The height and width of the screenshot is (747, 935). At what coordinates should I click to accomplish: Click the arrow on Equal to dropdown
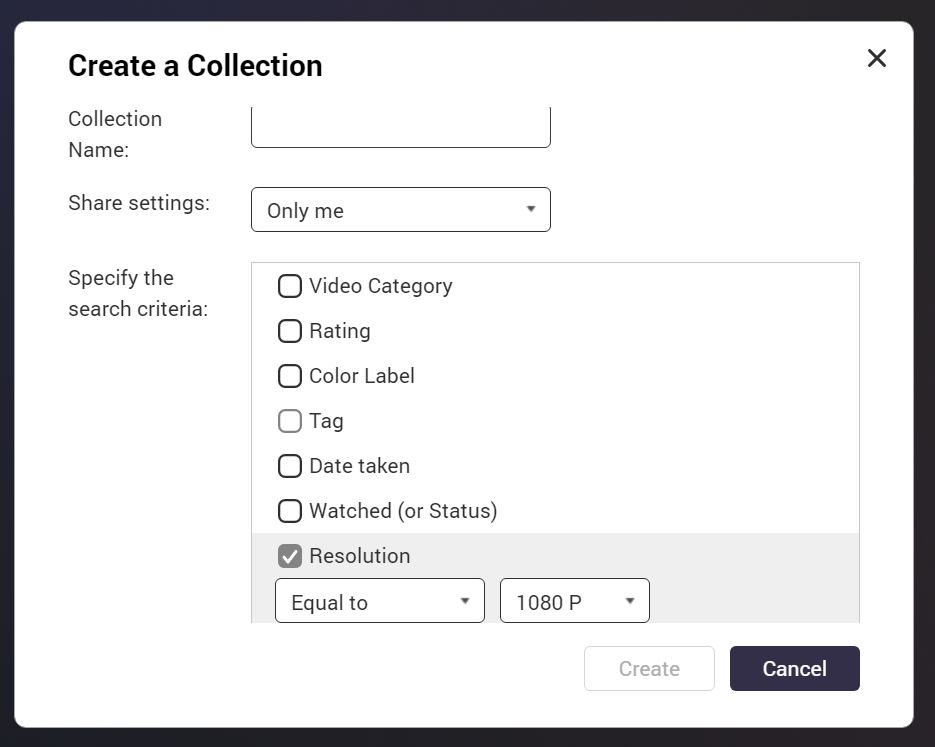click(465, 601)
